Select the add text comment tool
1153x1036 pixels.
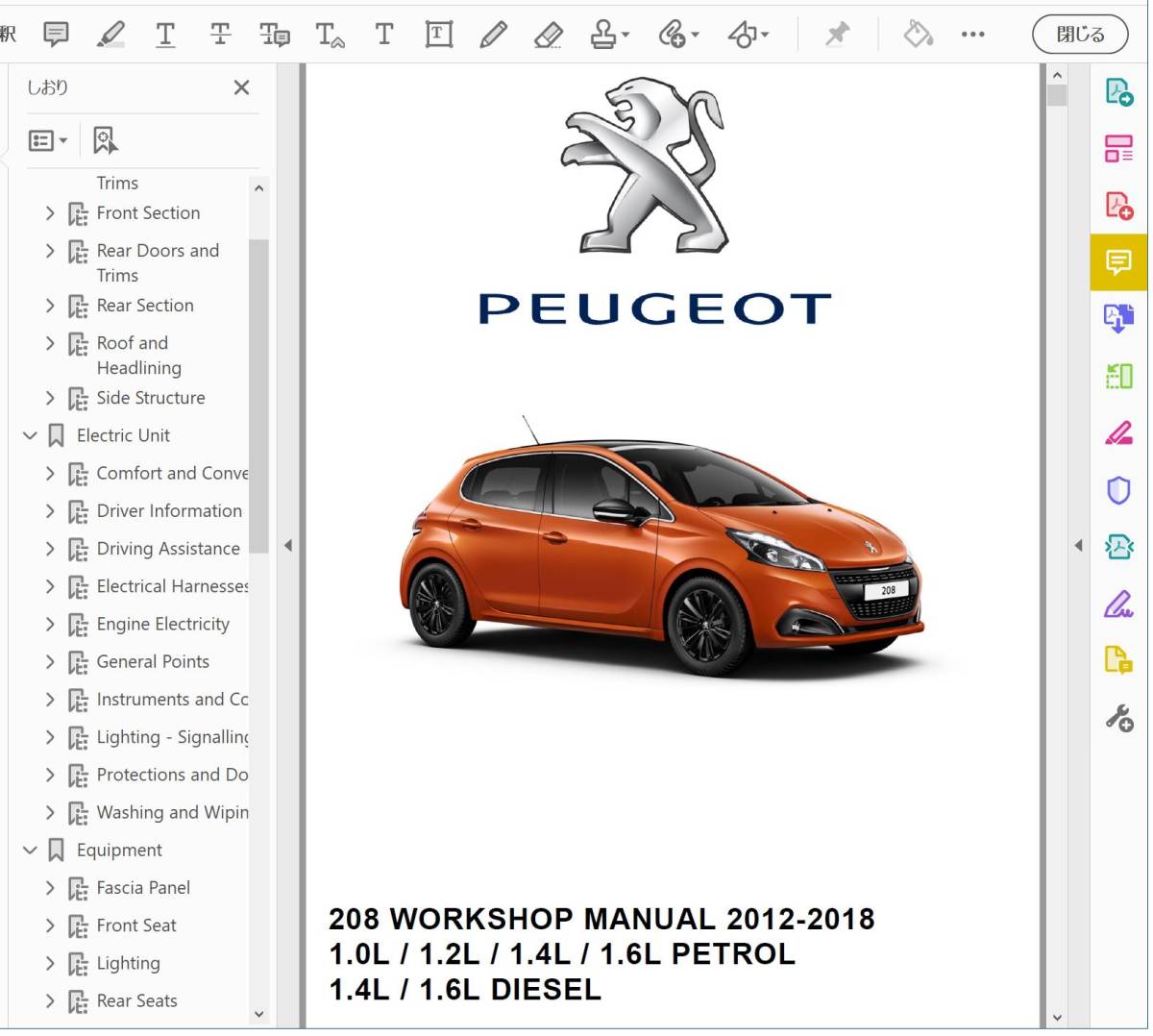[x=384, y=35]
